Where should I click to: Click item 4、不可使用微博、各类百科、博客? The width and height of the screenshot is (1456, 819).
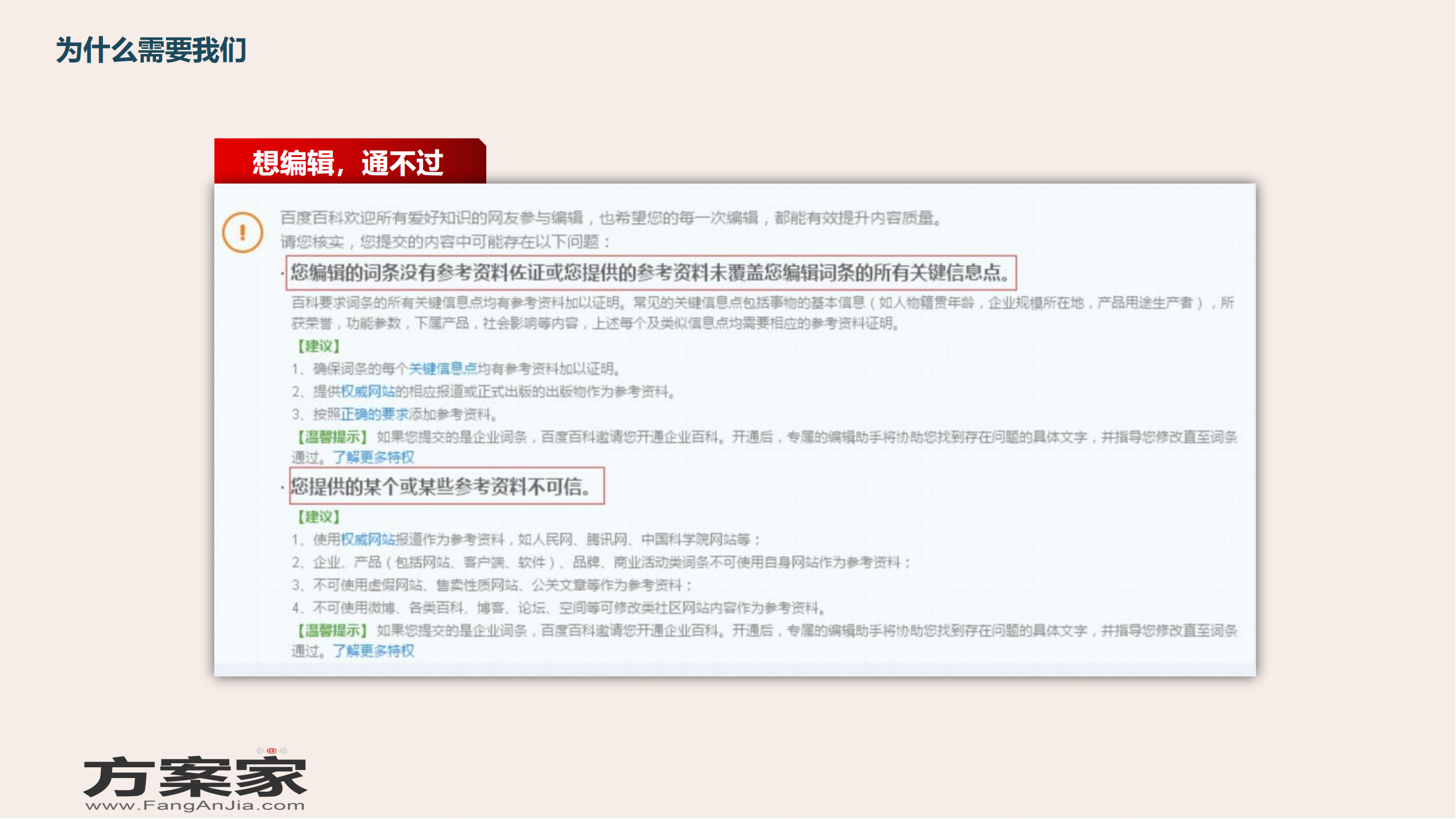click(559, 607)
